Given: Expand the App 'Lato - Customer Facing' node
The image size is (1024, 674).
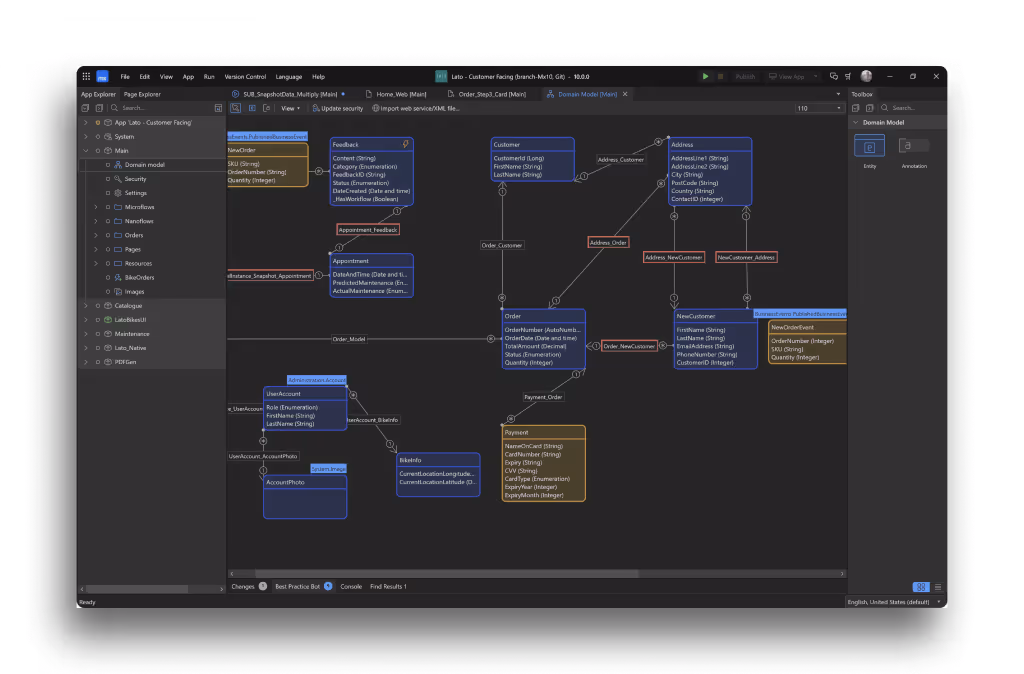Looking at the screenshot, I should 86,123.
